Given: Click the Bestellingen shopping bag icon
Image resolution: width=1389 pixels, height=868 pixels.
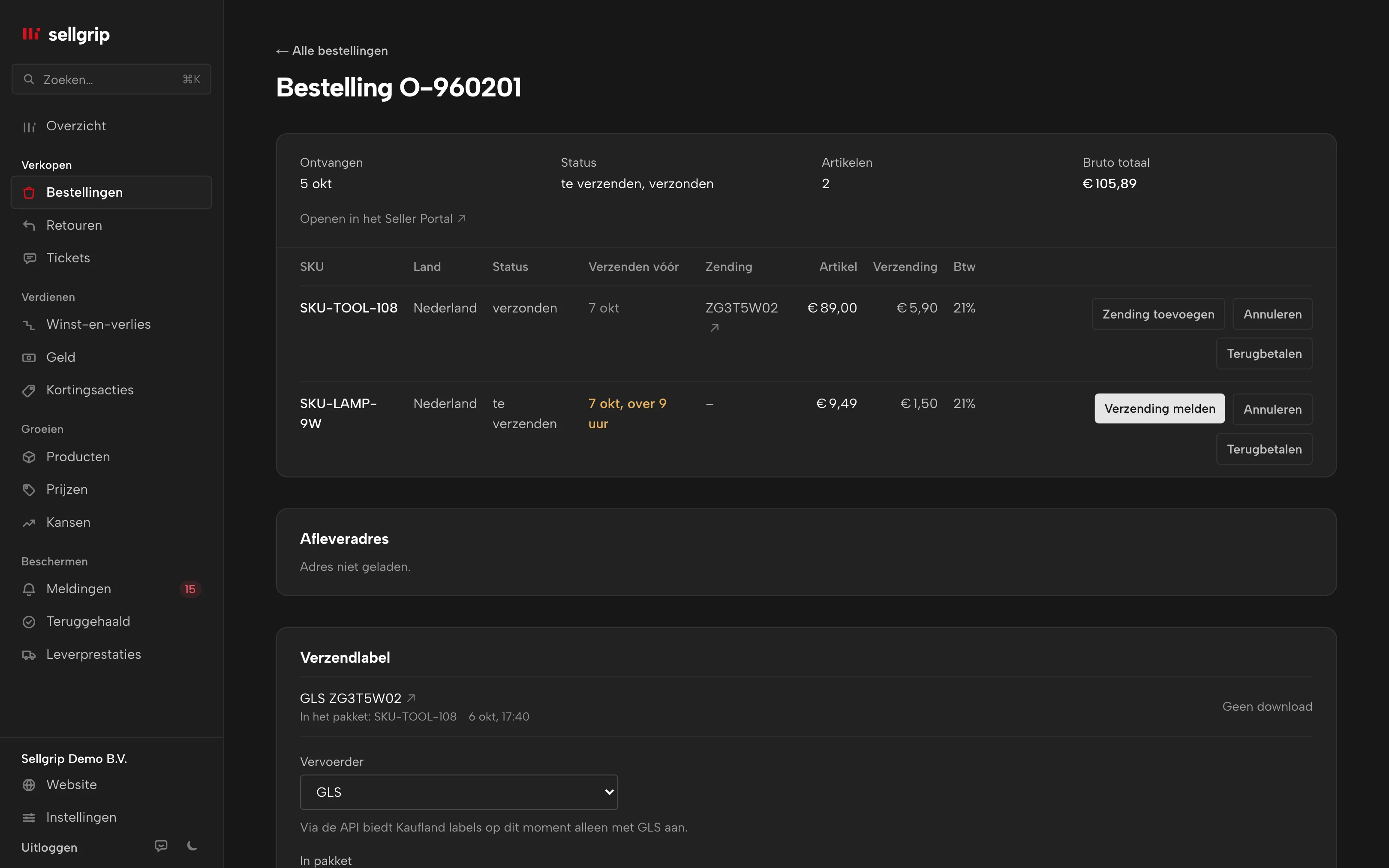Looking at the screenshot, I should 29,193.
